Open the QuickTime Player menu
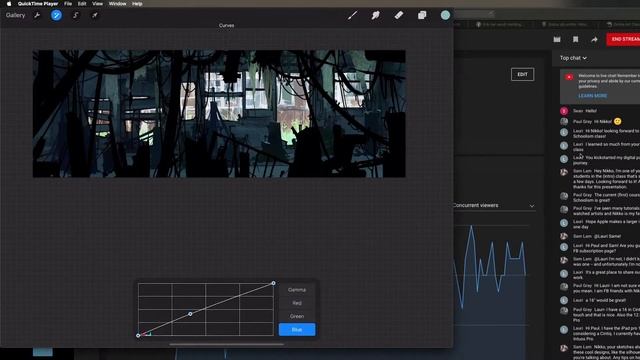This screenshot has width=640, height=360. pos(38,4)
